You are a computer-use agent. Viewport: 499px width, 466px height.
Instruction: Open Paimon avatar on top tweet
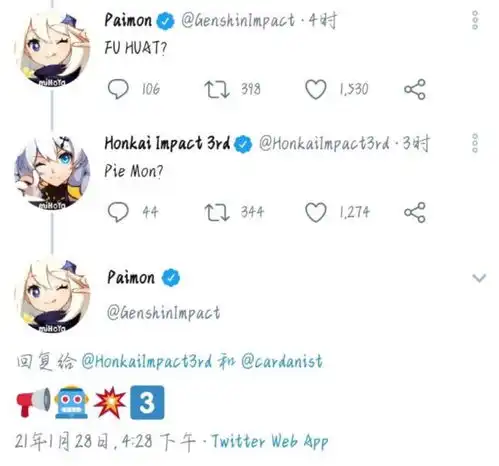point(52,49)
